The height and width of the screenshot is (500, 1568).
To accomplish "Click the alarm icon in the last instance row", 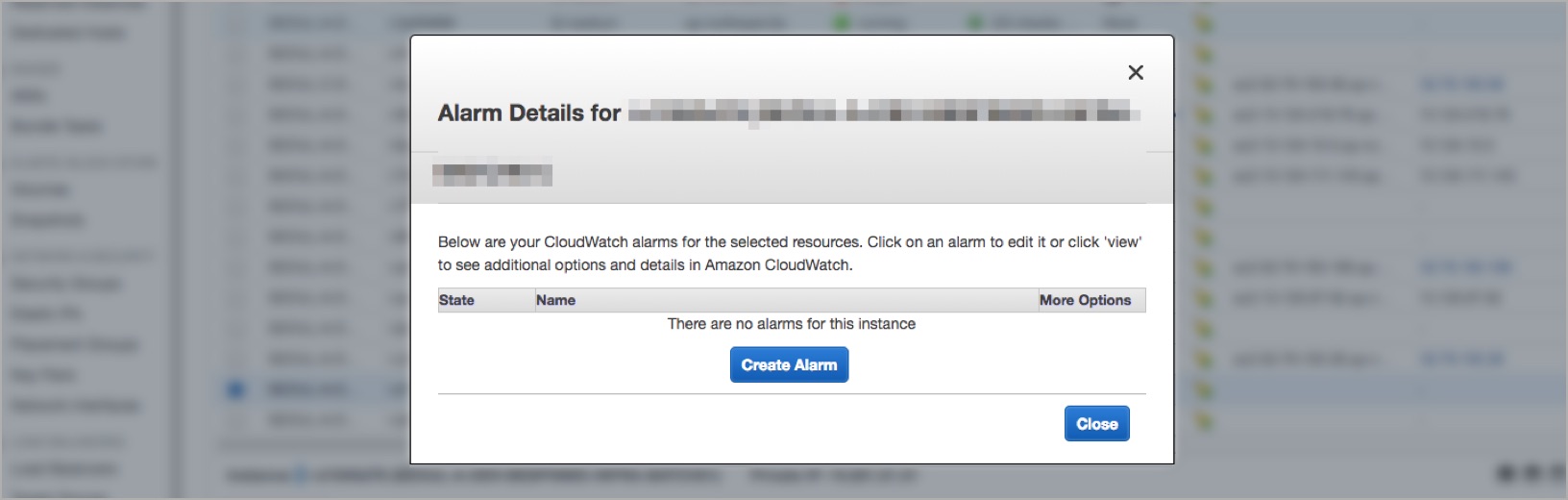I will coord(1204,421).
